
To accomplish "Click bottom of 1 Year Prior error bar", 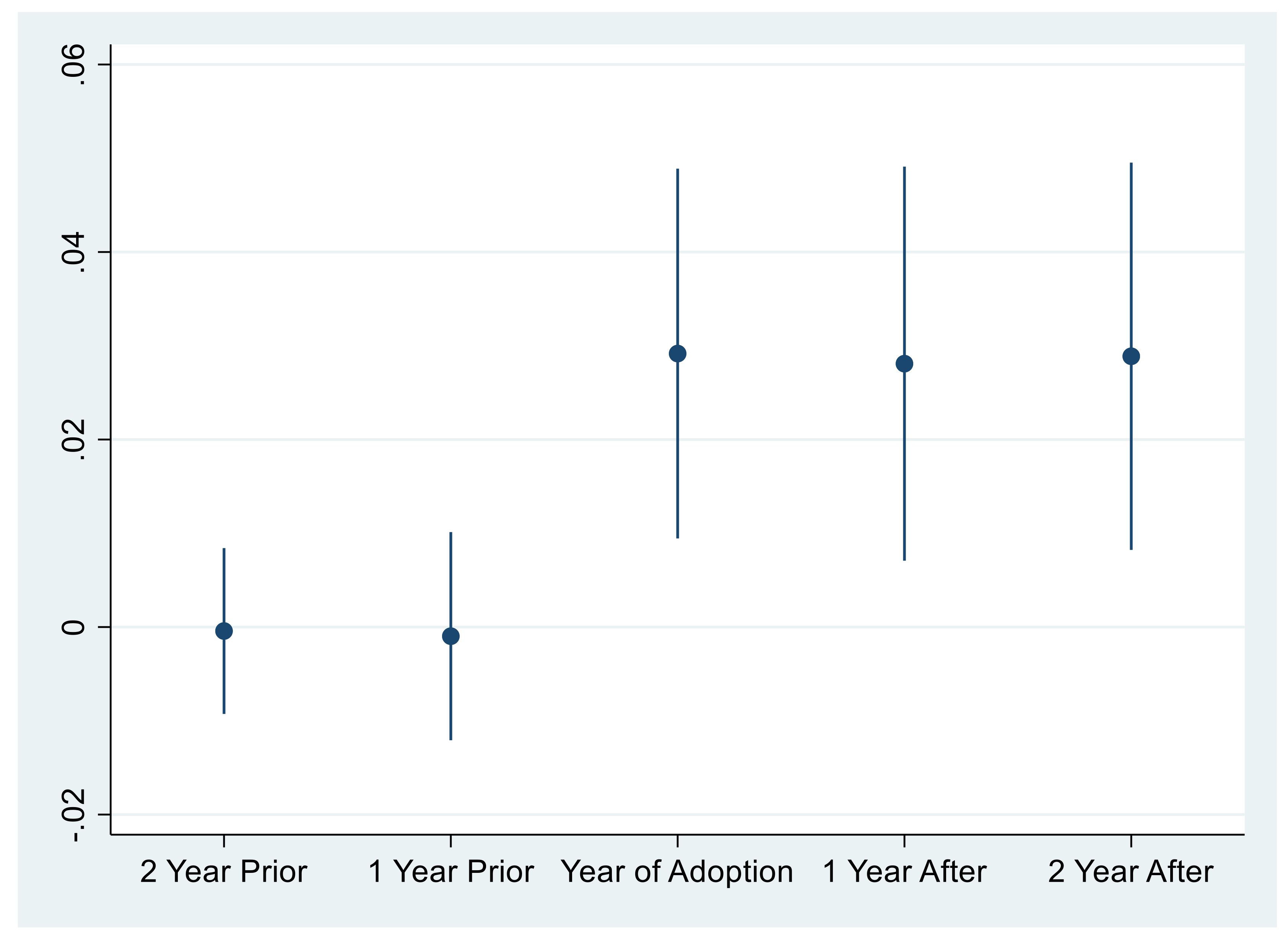I will point(451,738).
